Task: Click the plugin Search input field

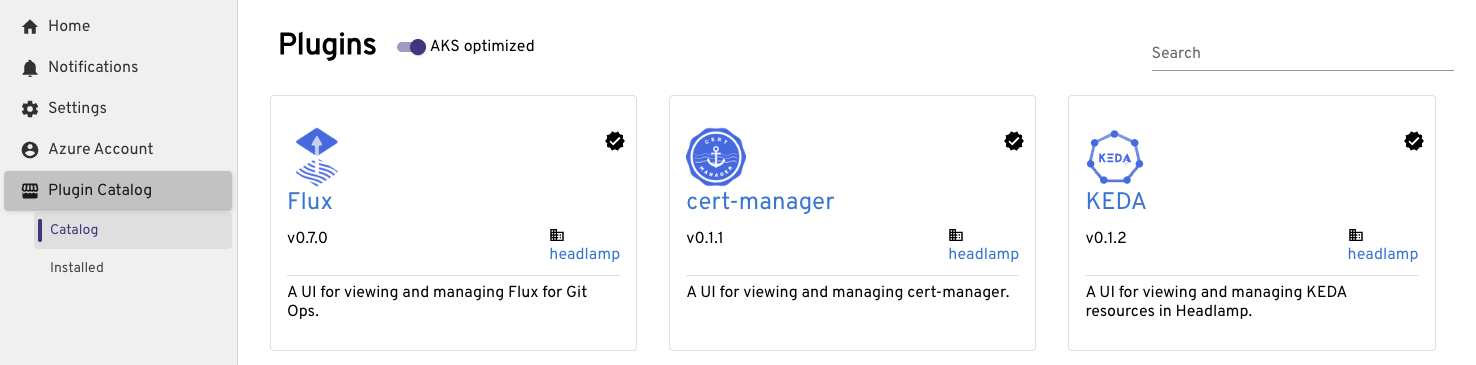Action: coord(1303,53)
